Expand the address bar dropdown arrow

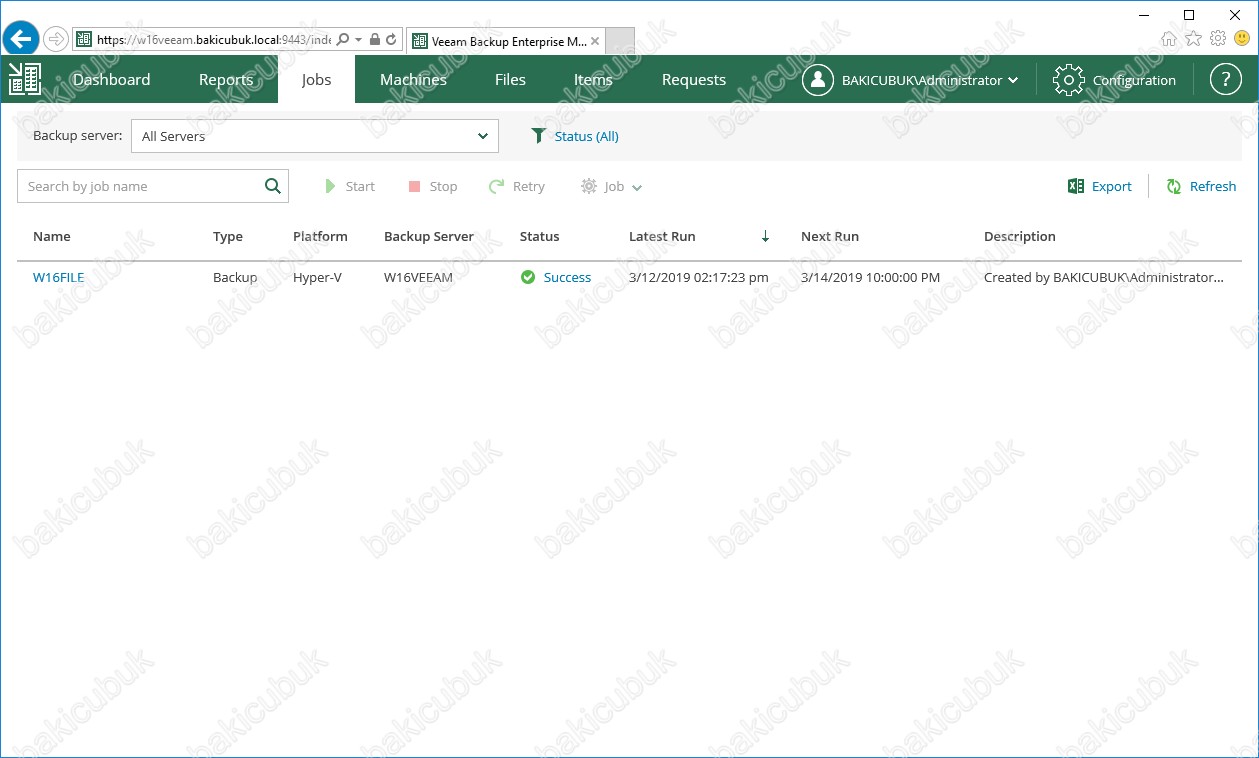(x=358, y=40)
